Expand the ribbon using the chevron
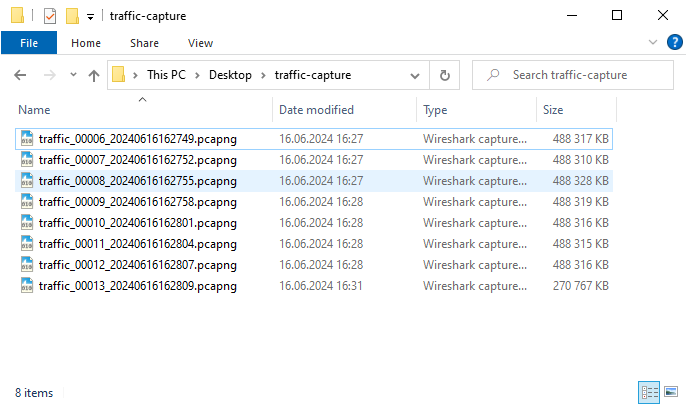 (655, 43)
